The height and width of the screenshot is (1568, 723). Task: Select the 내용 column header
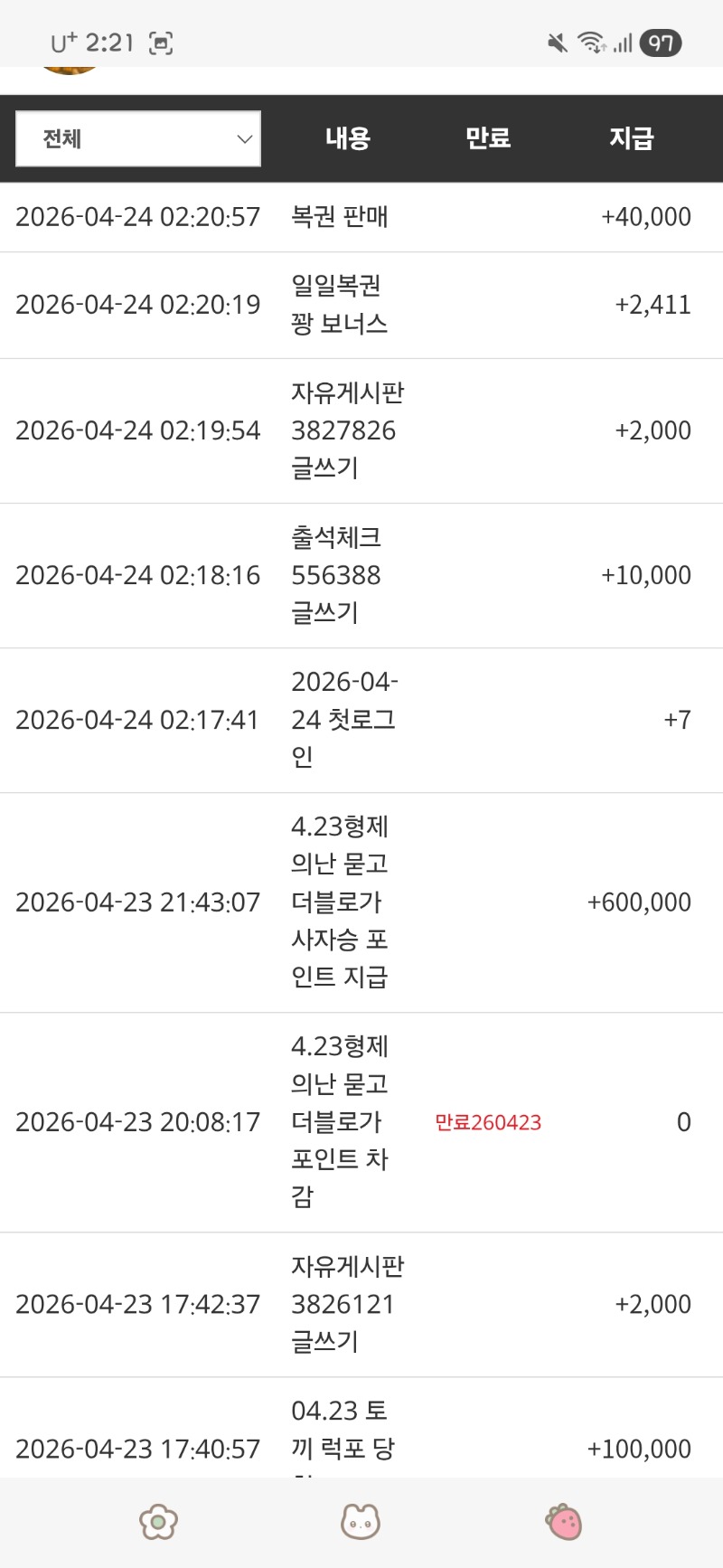point(348,138)
